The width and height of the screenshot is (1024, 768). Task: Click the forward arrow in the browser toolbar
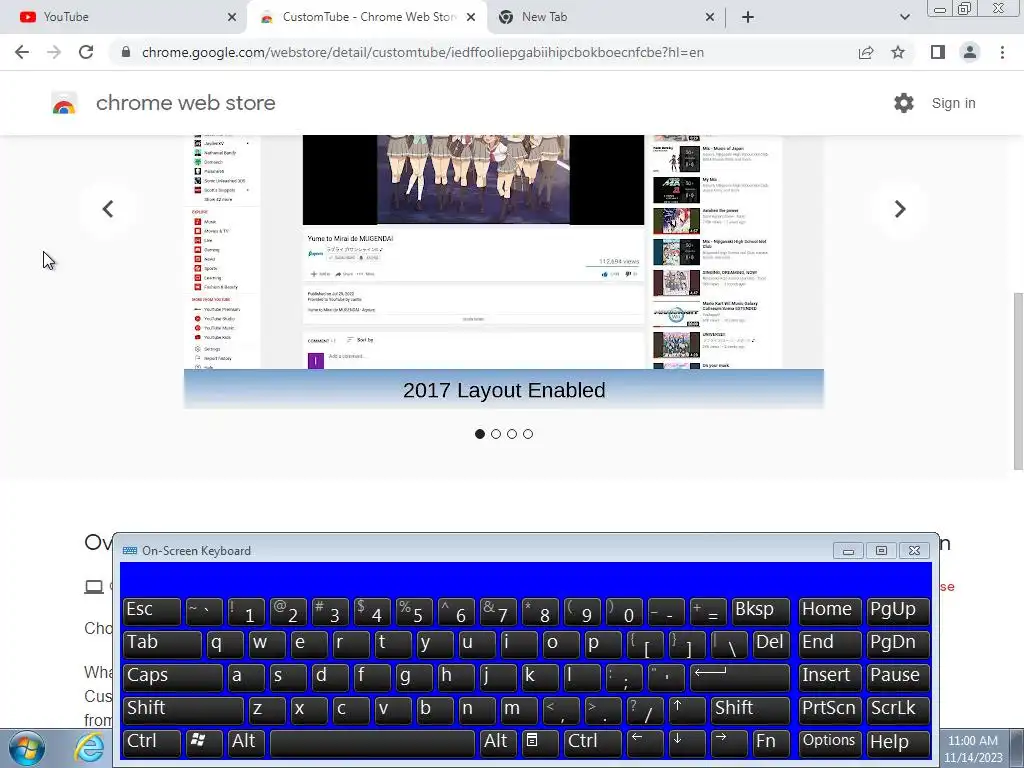pyautogui.click(x=54, y=52)
